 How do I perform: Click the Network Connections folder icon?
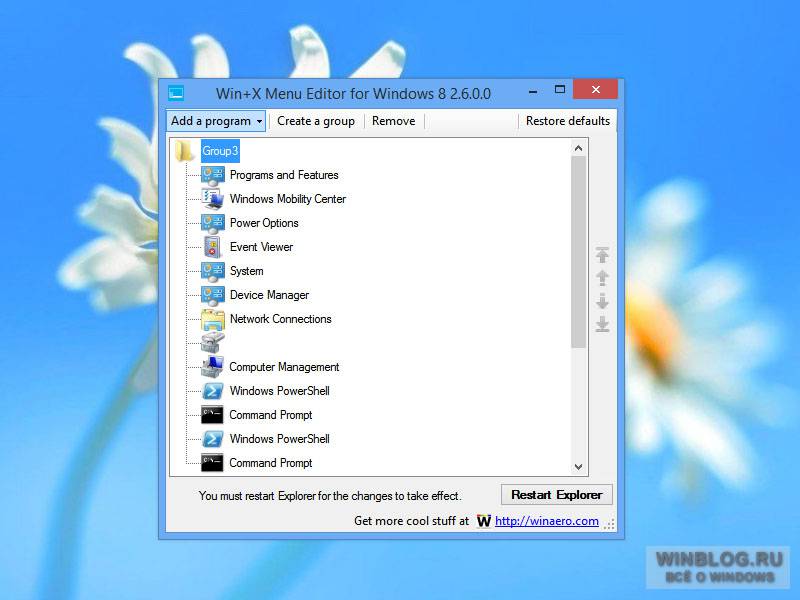pos(213,319)
